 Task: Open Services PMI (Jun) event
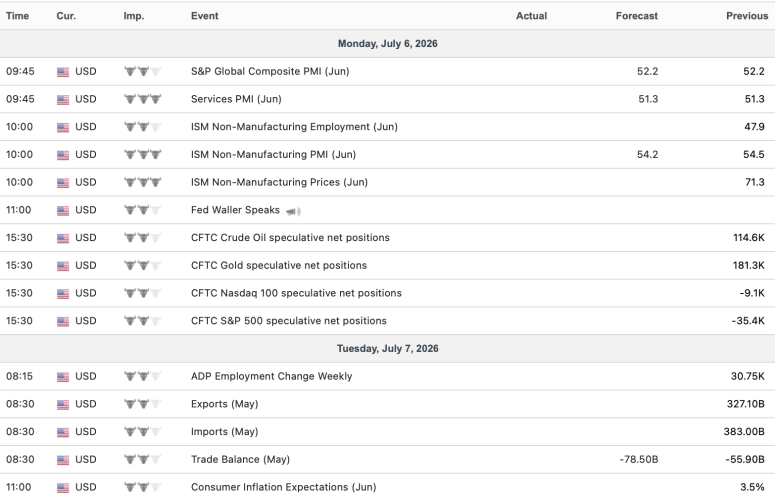(236, 99)
